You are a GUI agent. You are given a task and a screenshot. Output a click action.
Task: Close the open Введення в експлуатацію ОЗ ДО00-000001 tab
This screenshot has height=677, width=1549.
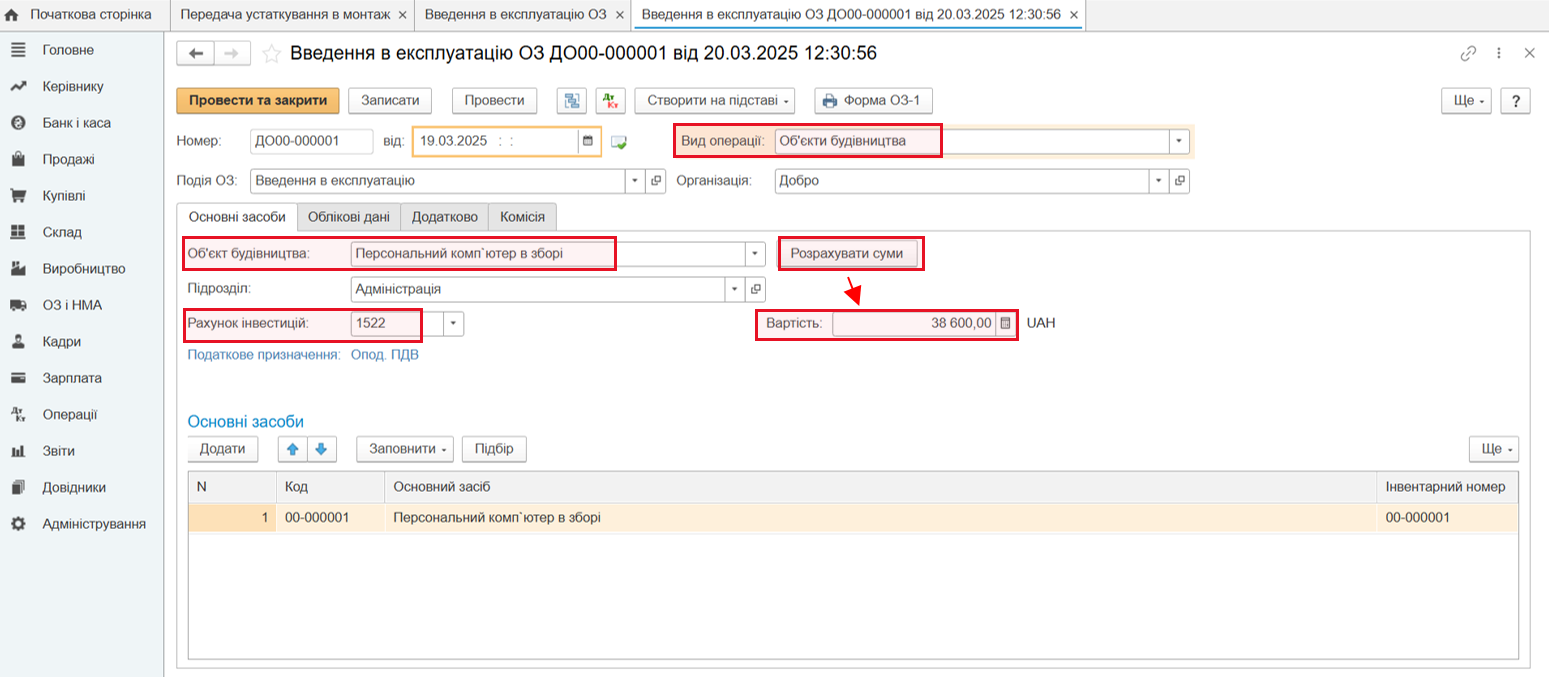(1073, 15)
